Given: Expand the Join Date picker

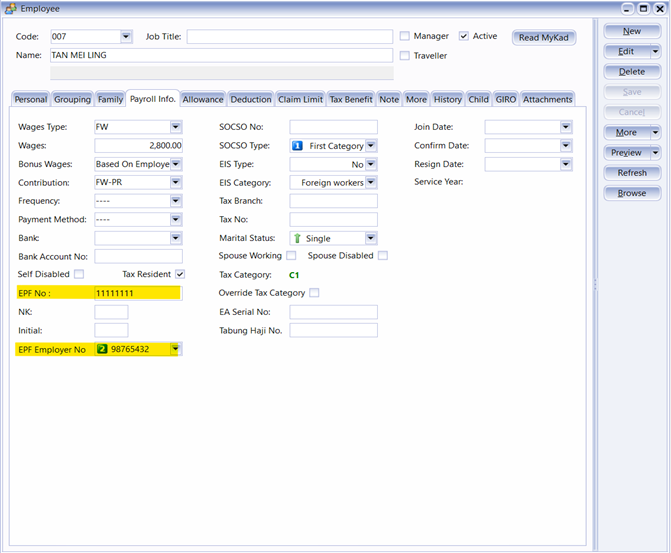Looking at the screenshot, I should point(566,127).
